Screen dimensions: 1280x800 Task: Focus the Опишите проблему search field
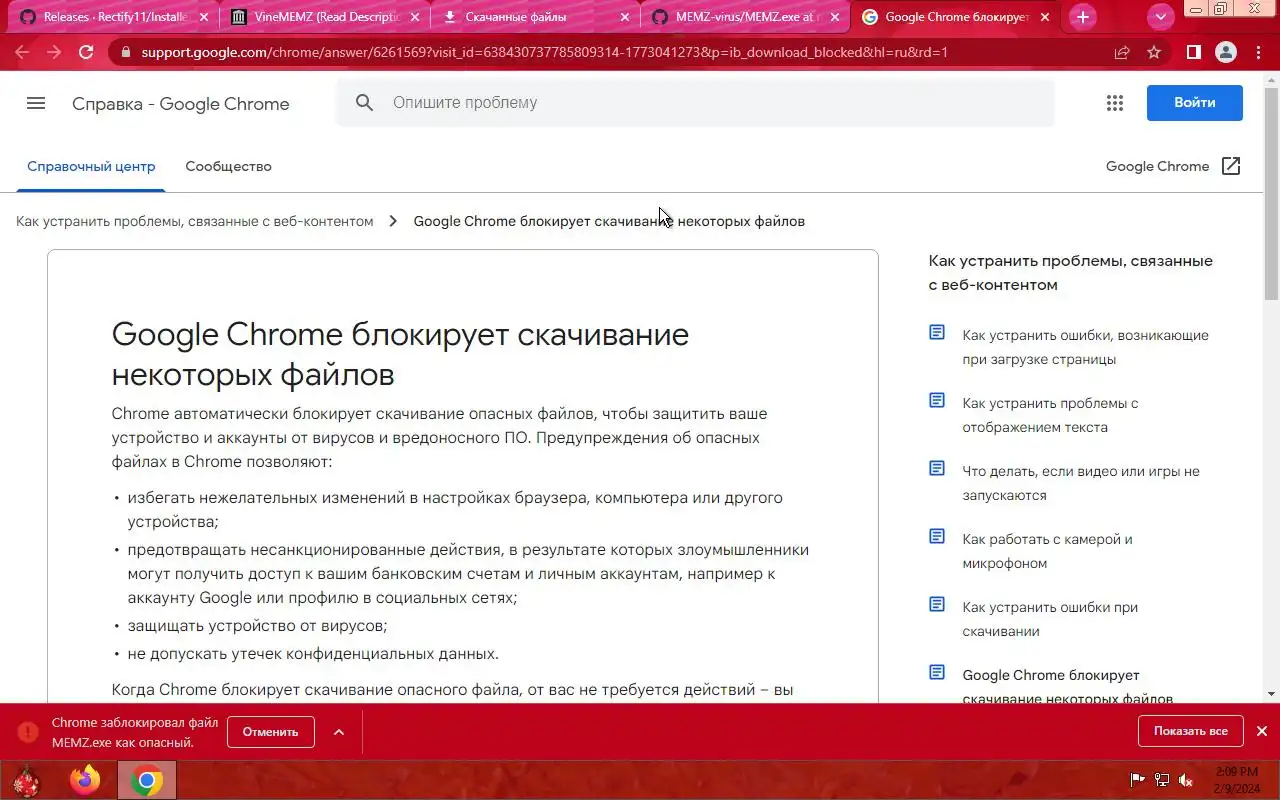[x=695, y=103]
